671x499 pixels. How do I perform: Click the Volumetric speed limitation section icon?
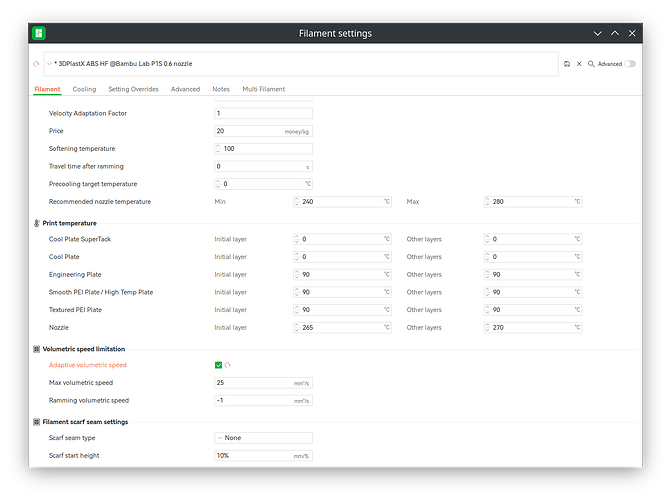tap(37, 349)
